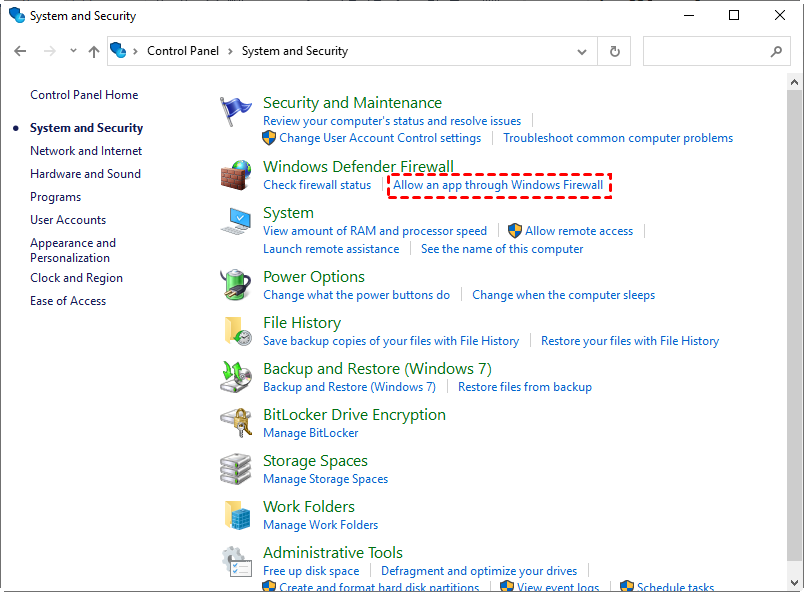The width and height of the screenshot is (804, 592).
Task: Click the System computer monitor icon
Action: point(236,221)
